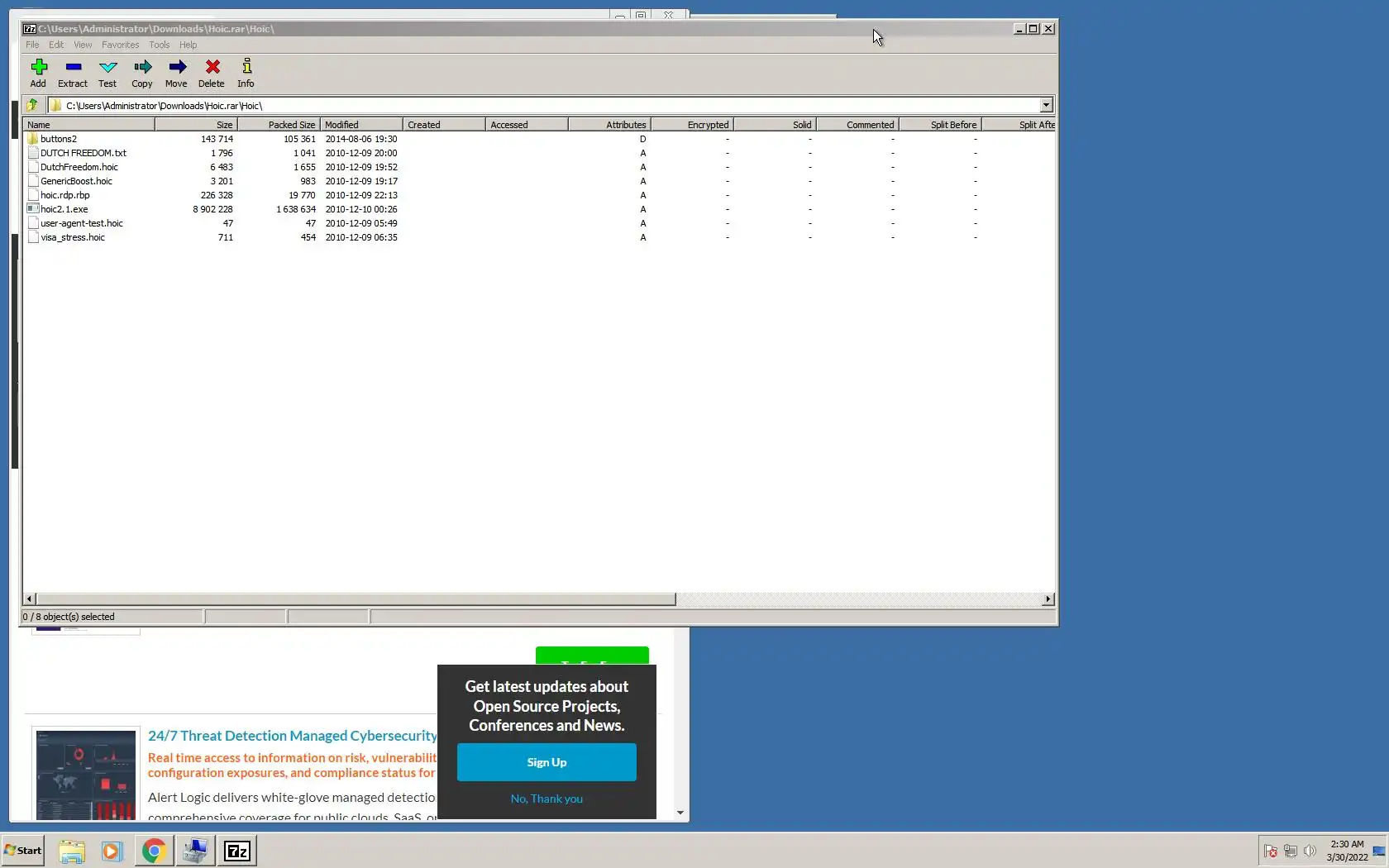The width and height of the screenshot is (1389, 868).
Task: Open the Tools menu
Action: (160, 45)
